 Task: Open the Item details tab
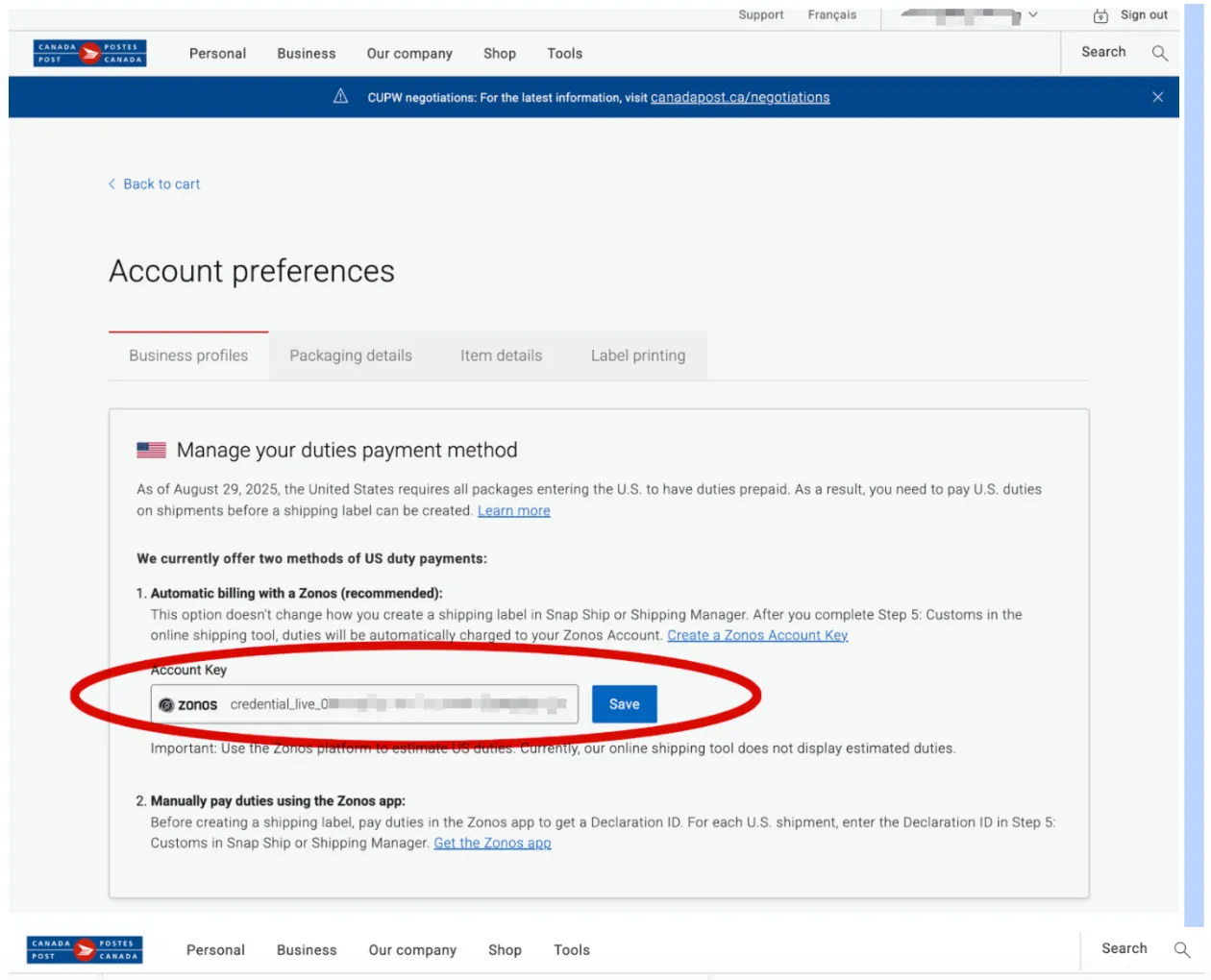[501, 355]
